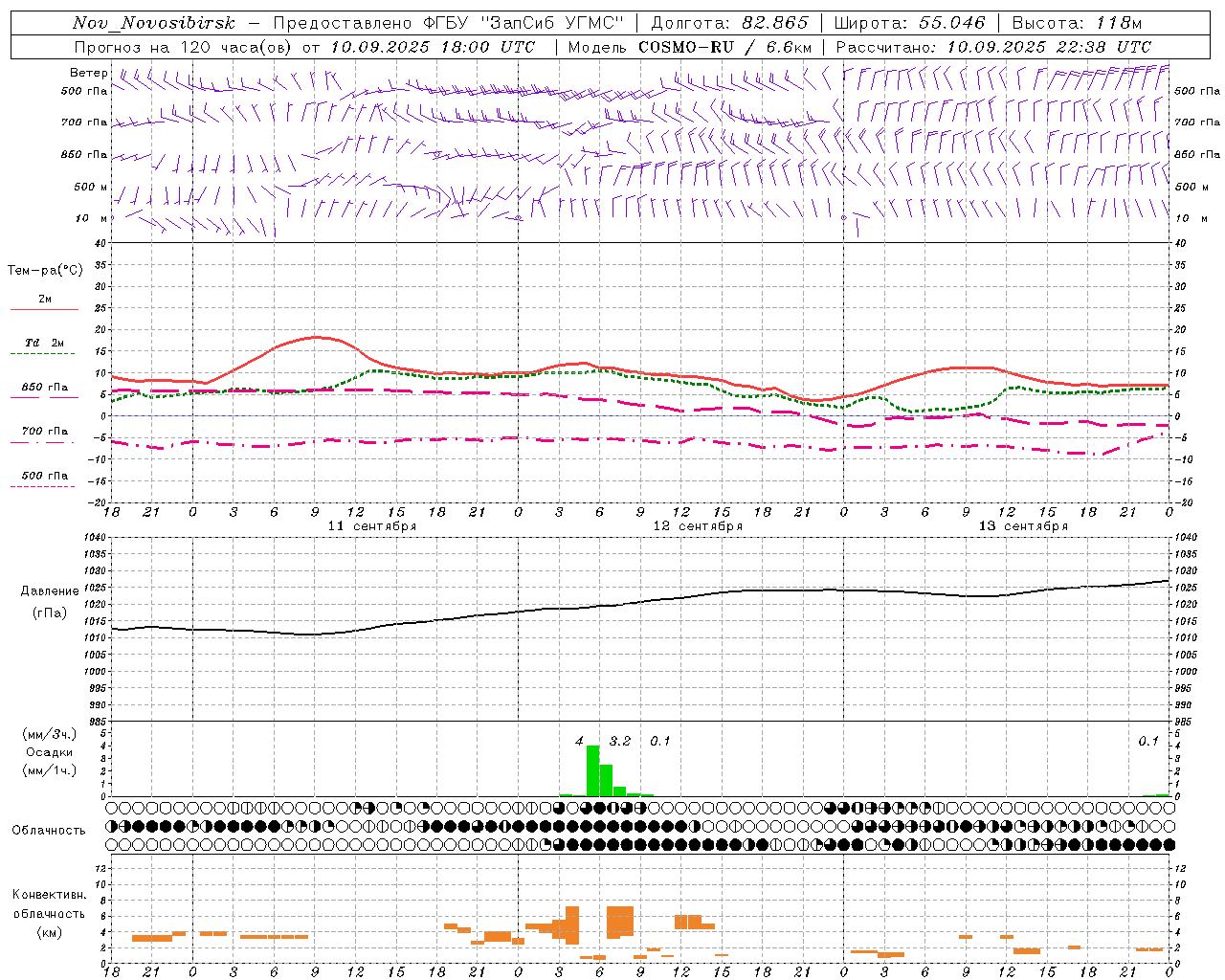The image size is (1225, 980).
Task: Click the Конвективн. облачность label
Action: pyautogui.click(x=50, y=913)
